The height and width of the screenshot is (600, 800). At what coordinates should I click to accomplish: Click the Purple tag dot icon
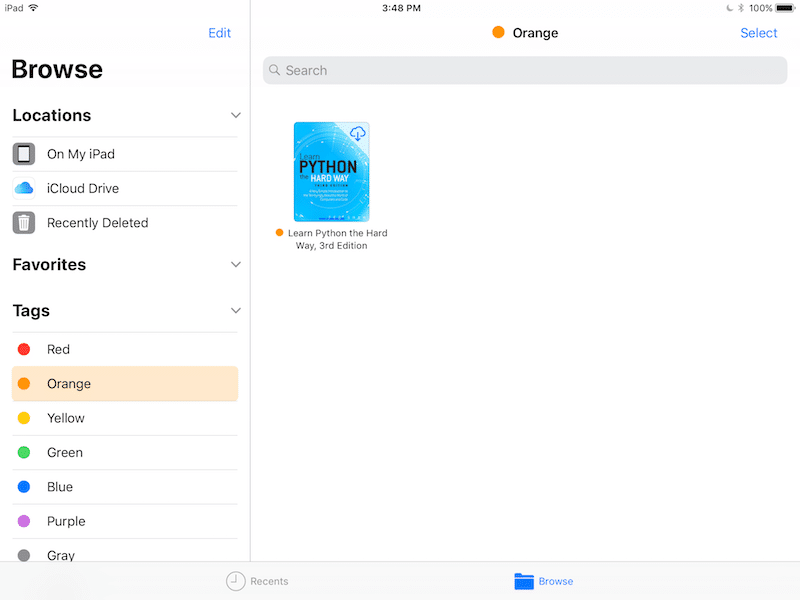coord(24,521)
